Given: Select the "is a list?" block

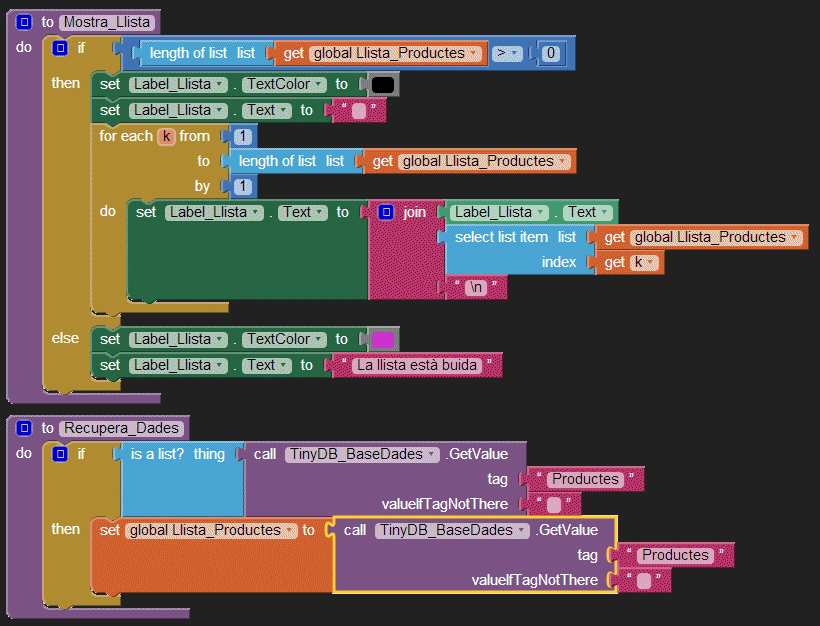Looking at the screenshot, I should pos(160,454).
